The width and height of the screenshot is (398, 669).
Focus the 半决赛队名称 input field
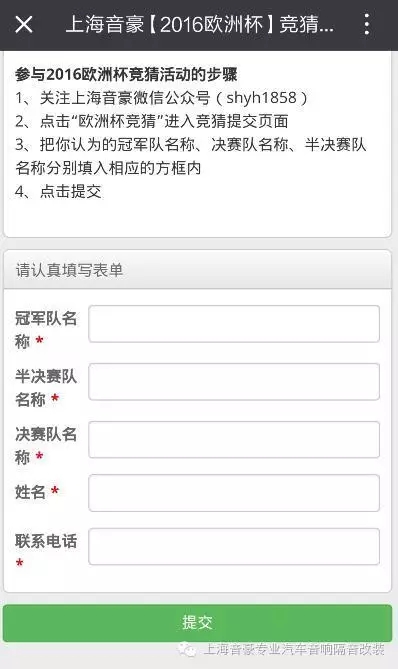click(234, 382)
